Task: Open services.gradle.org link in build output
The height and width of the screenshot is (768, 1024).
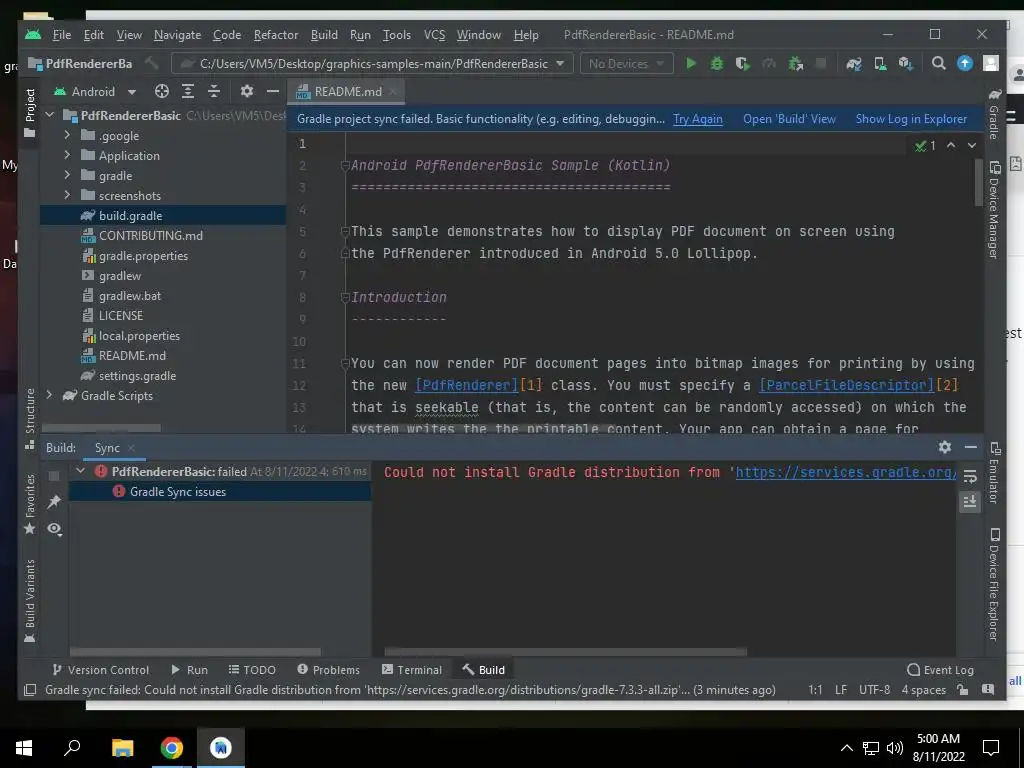Action: pyautogui.click(x=846, y=472)
